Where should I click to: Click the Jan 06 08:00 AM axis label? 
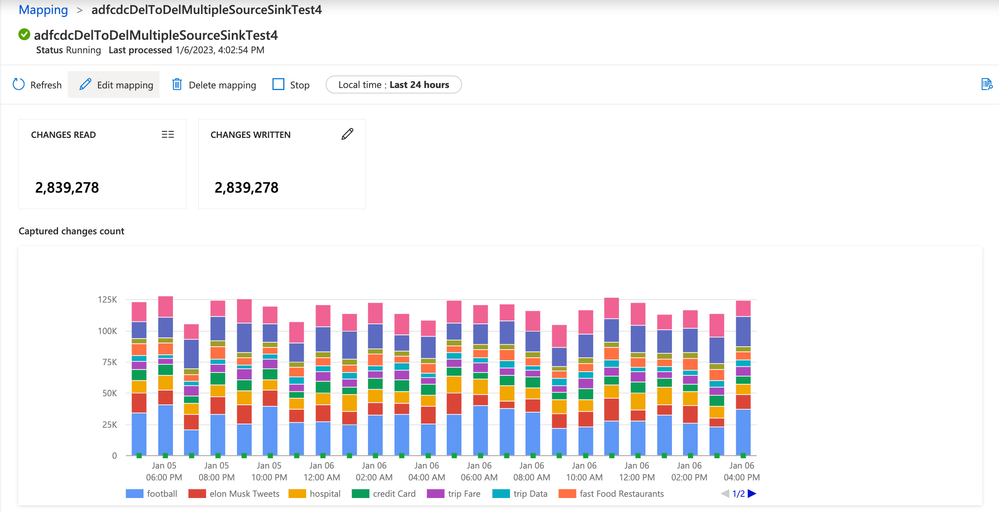pos(533,471)
